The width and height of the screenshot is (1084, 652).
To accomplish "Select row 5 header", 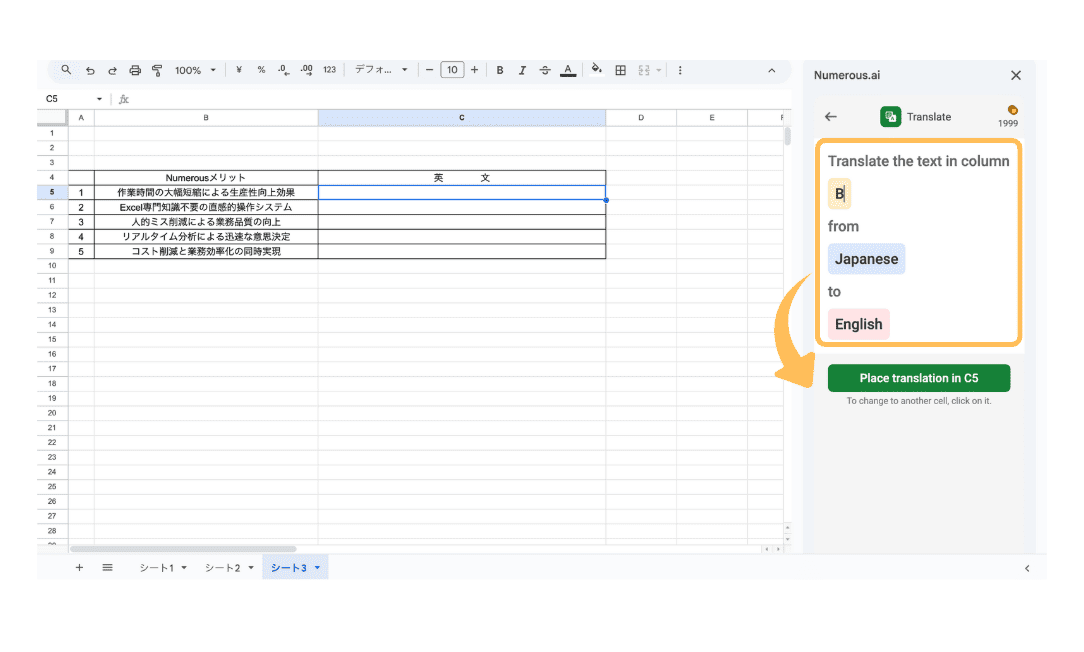I will click(x=52, y=192).
